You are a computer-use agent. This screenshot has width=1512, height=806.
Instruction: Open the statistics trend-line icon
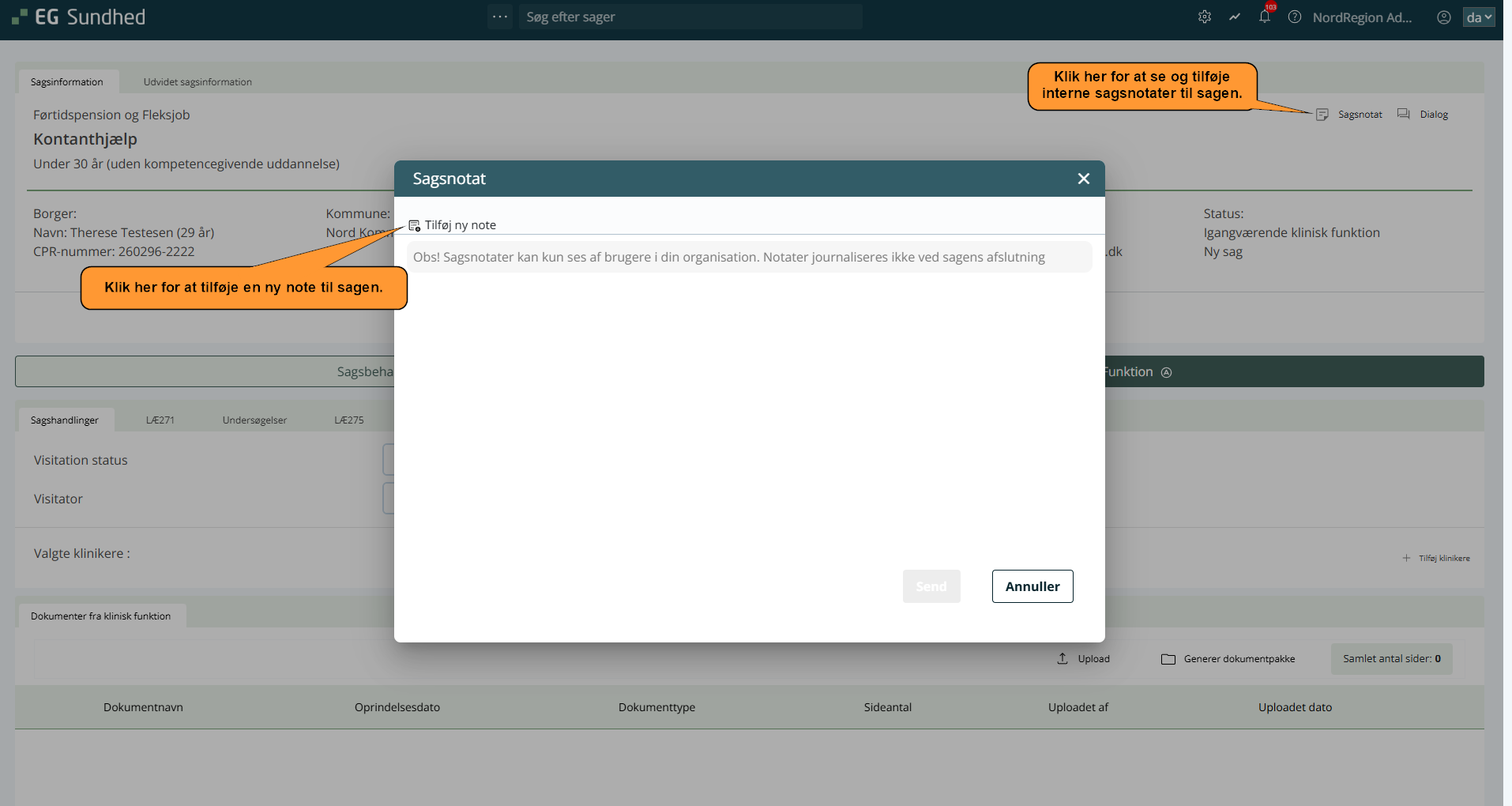[1234, 17]
